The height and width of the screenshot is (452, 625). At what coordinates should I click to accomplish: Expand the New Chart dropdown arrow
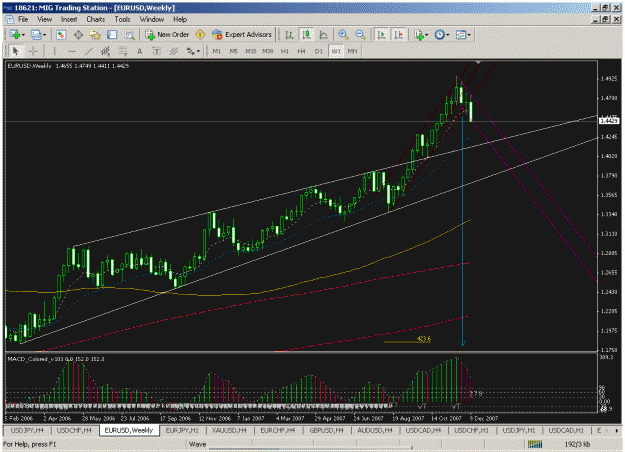coord(23,35)
